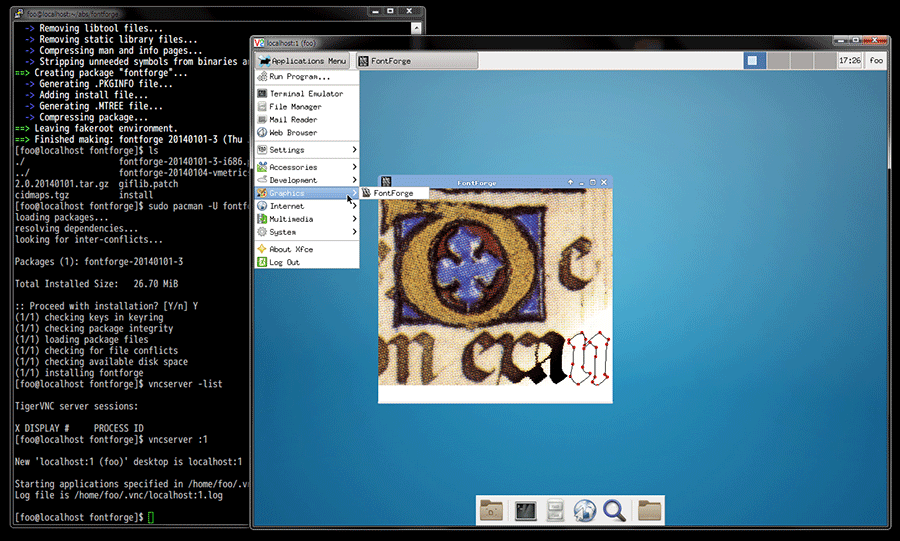Open the Applications Menu button in Xfce panel

(302, 61)
